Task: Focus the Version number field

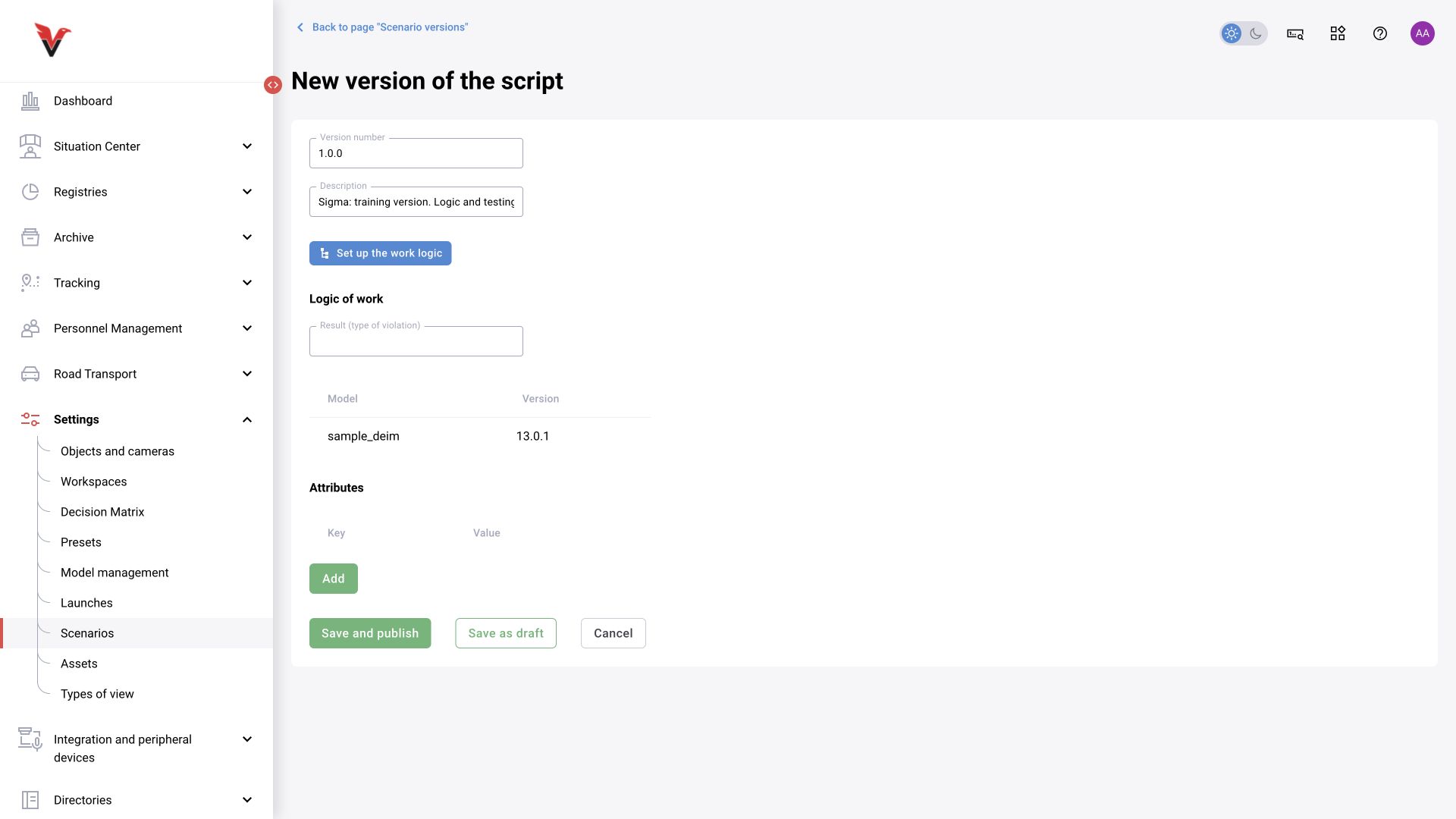Action: tap(416, 153)
